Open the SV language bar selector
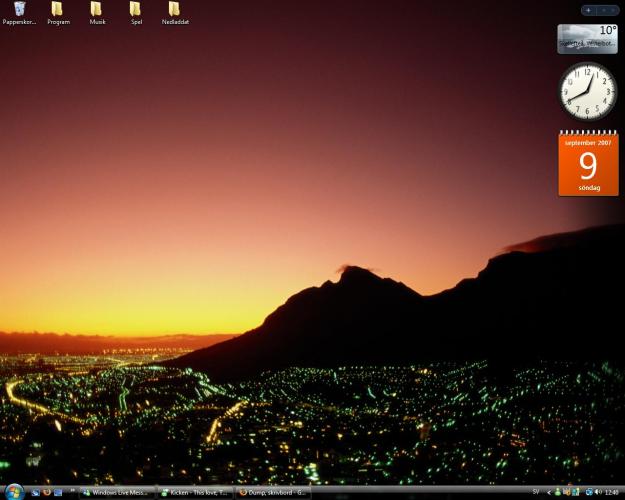The width and height of the screenshot is (625, 500). (x=536, y=492)
